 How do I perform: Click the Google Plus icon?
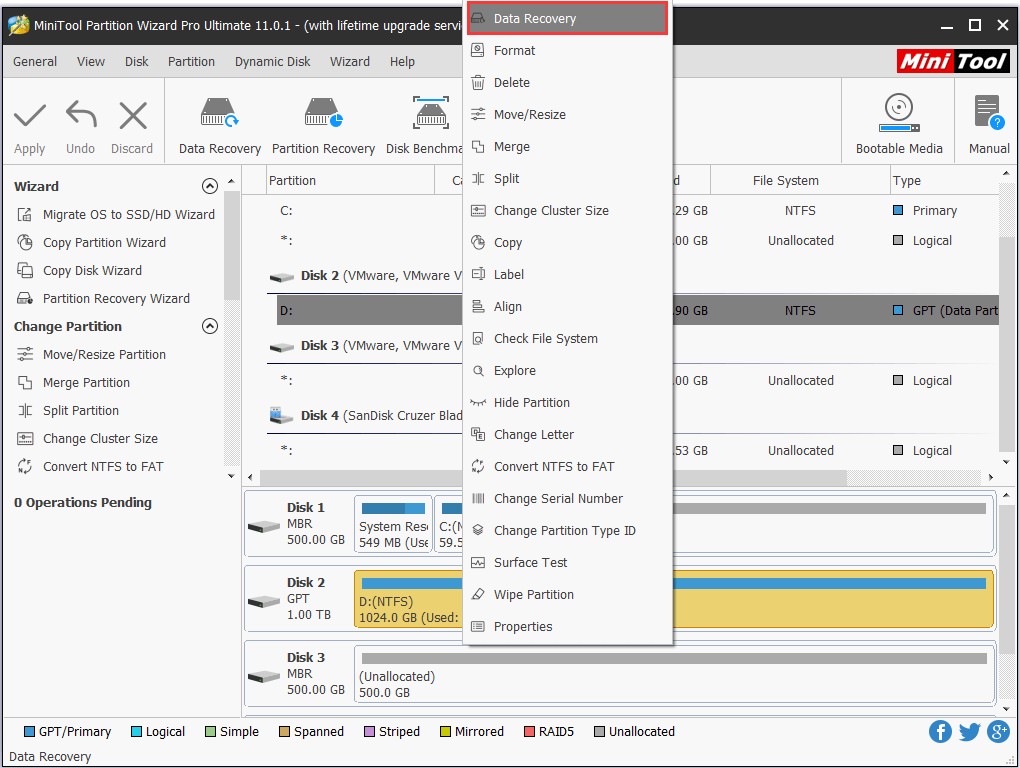999,732
